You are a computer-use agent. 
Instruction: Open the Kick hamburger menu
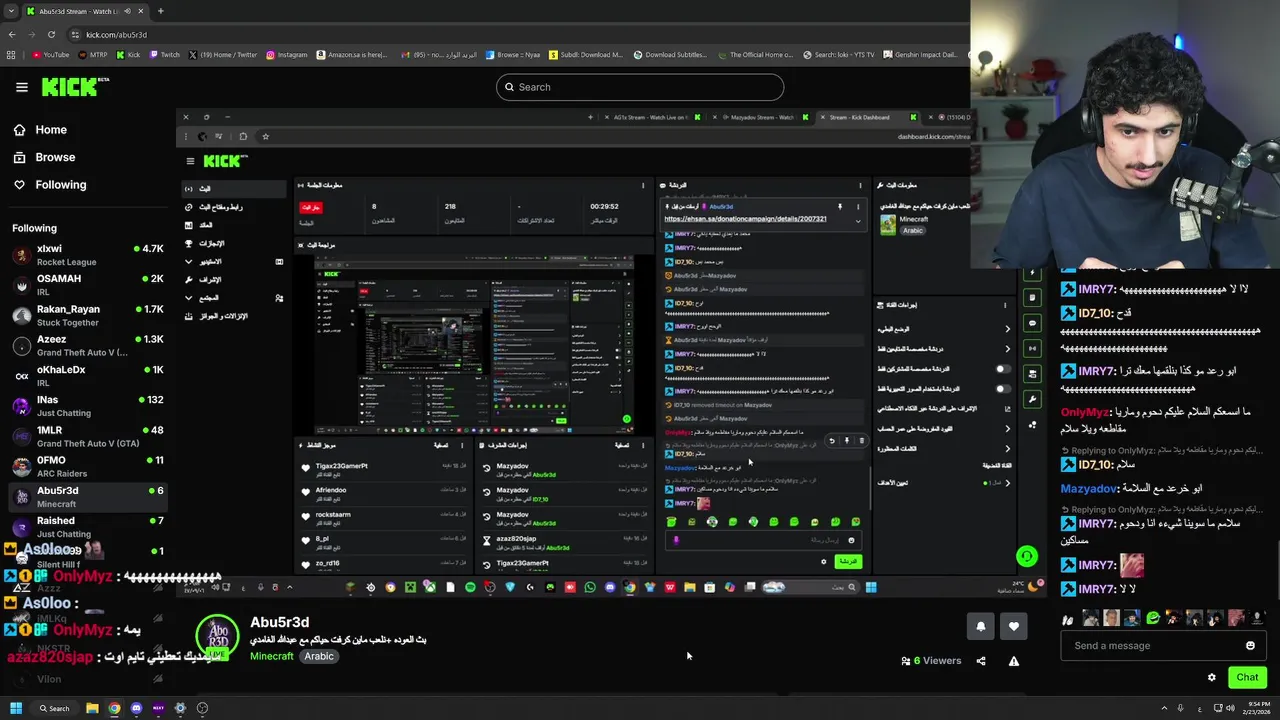[x=21, y=87]
